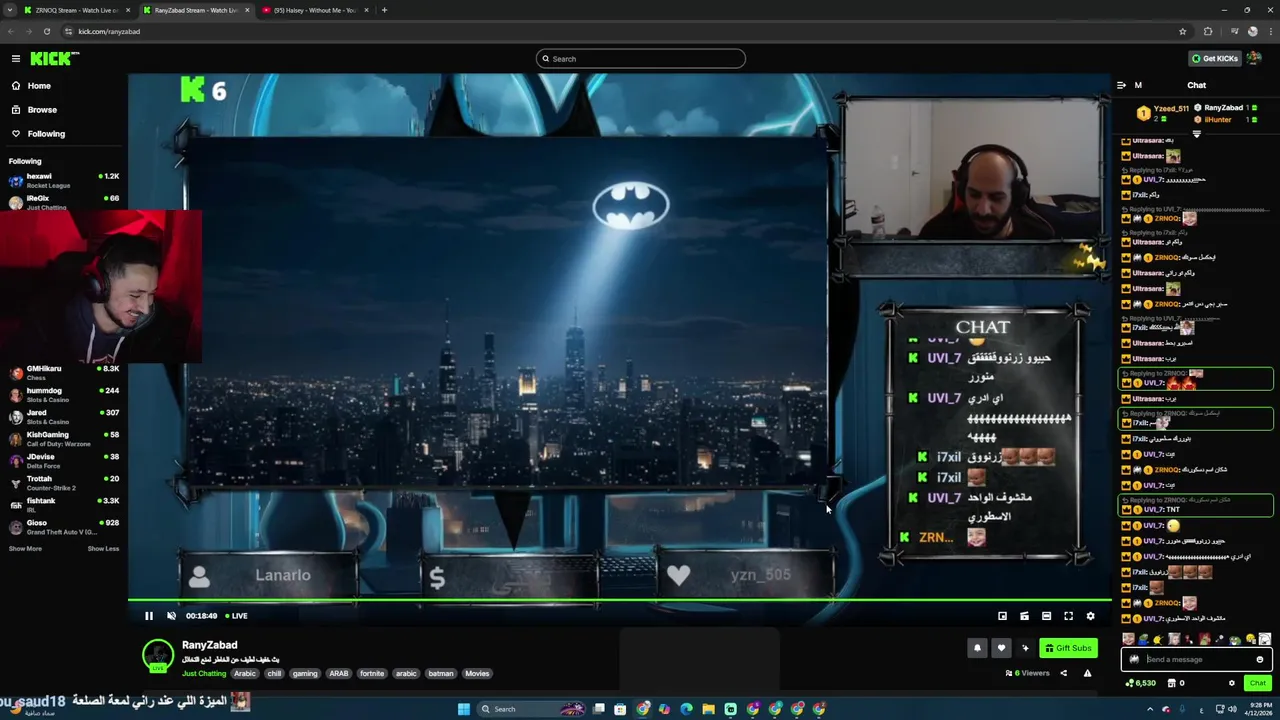Switch to ZRNOQ Stream browser tab

tap(76, 10)
